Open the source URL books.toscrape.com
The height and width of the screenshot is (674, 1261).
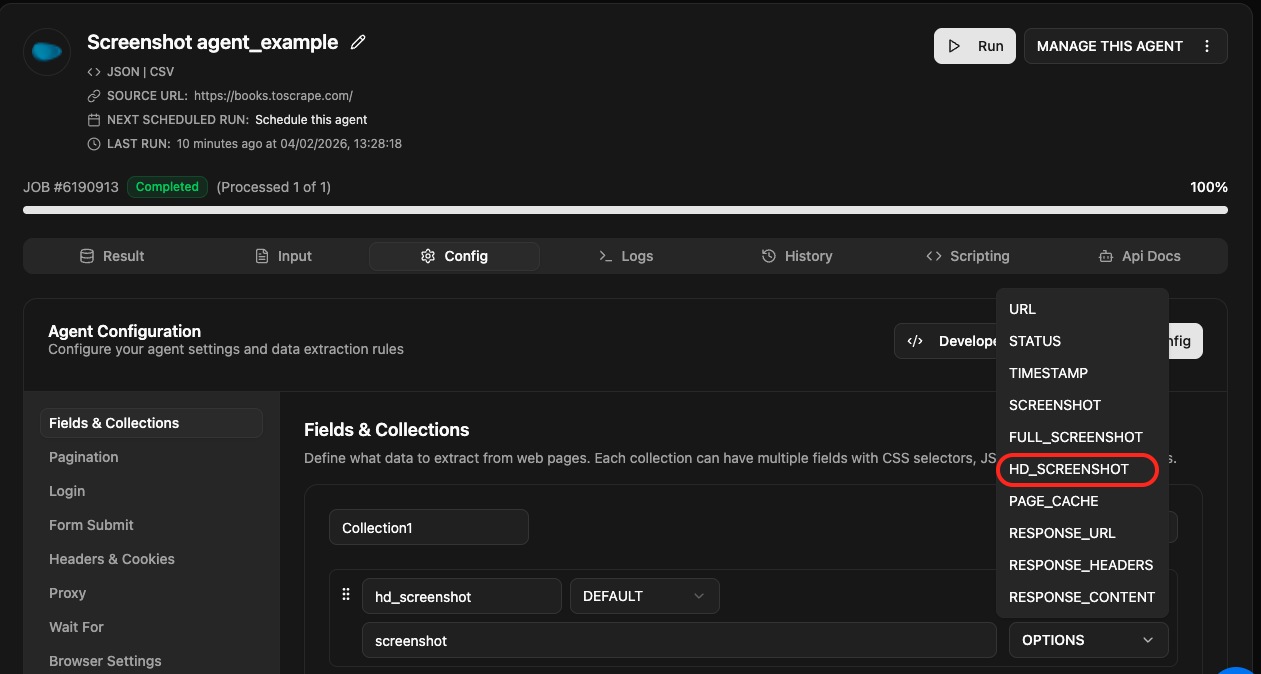(273, 96)
